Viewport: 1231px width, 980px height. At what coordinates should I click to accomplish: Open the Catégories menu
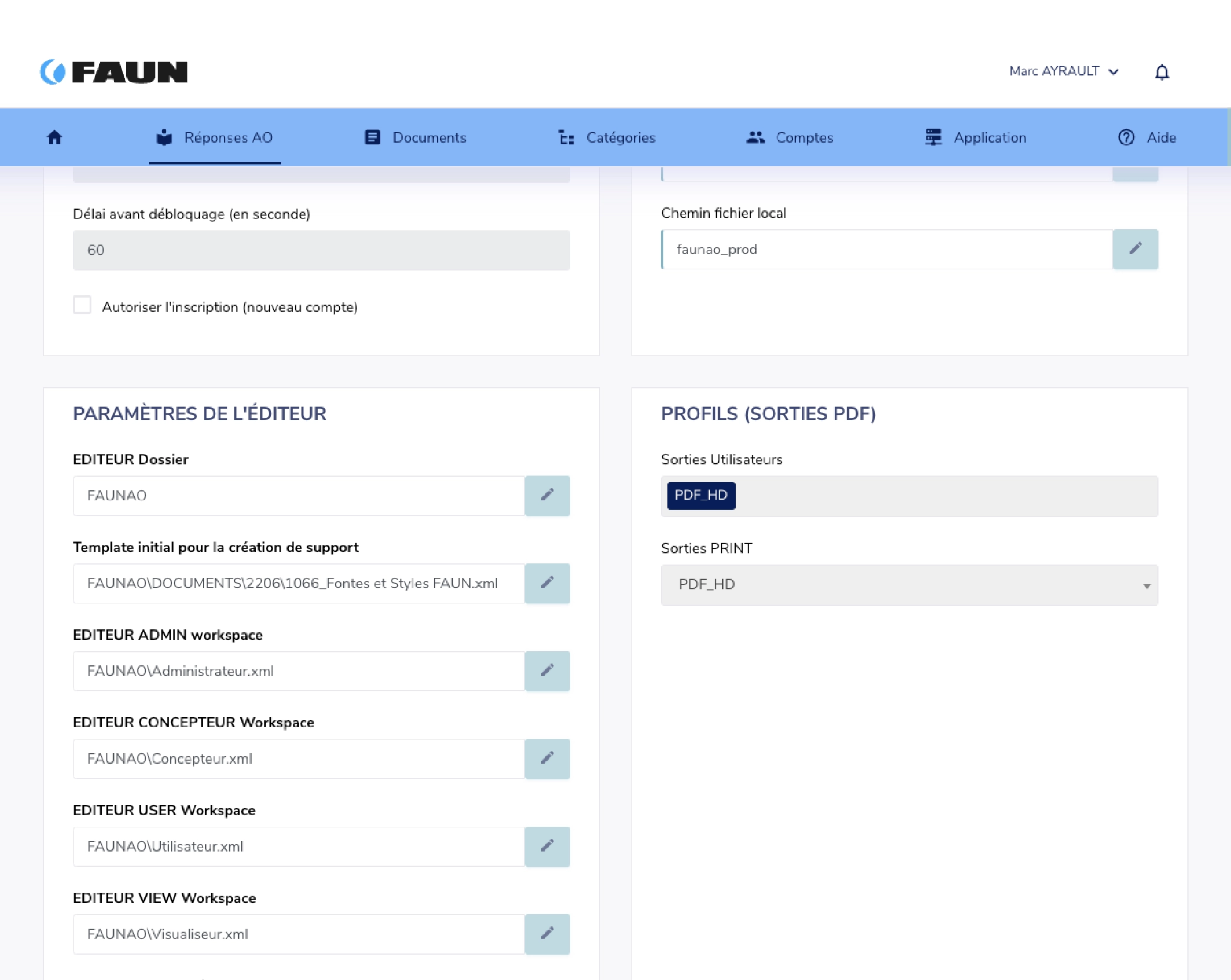pos(607,137)
